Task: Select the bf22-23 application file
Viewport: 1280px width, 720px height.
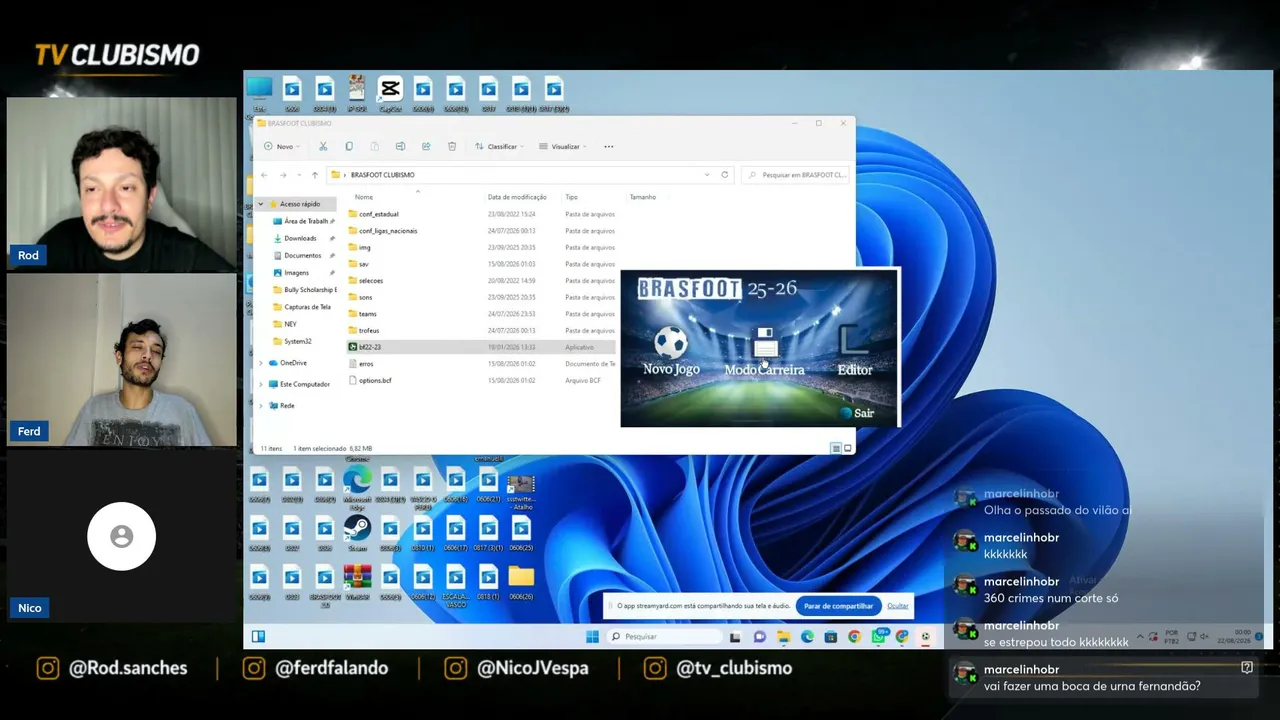Action: [x=480, y=347]
